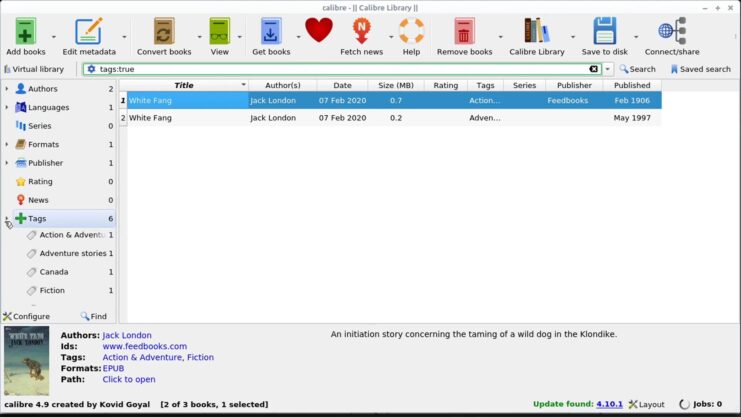Open the Calibre Library dropdown arrow
The width and height of the screenshot is (741, 417).
(x=573, y=37)
